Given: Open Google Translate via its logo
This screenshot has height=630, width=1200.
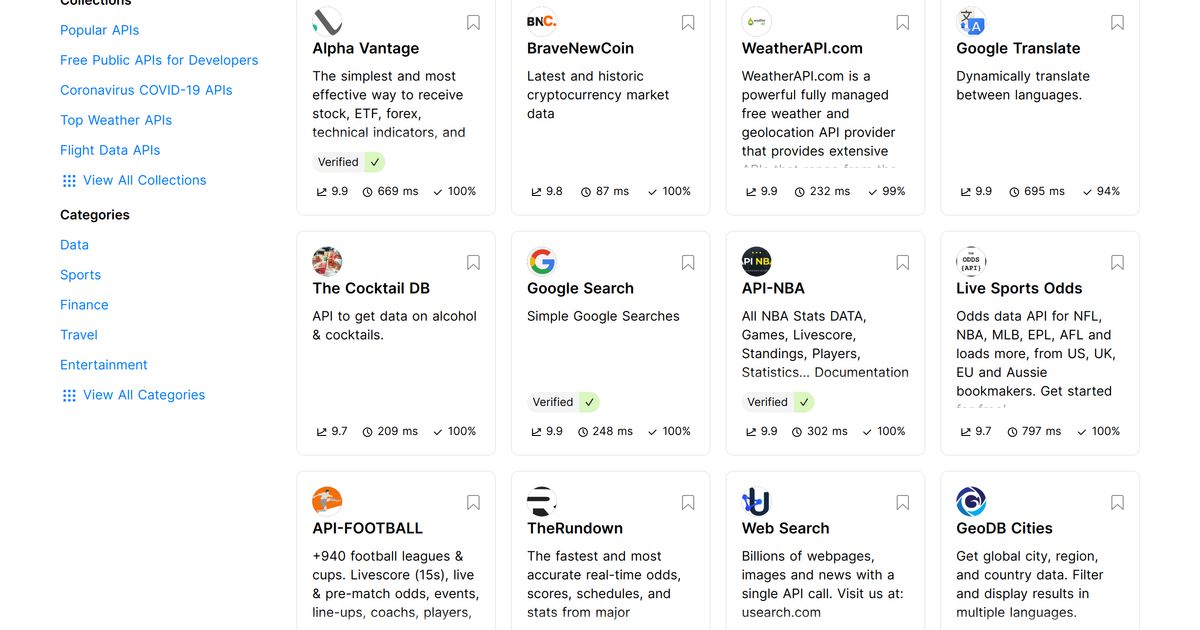Looking at the screenshot, I should (972, 21).
